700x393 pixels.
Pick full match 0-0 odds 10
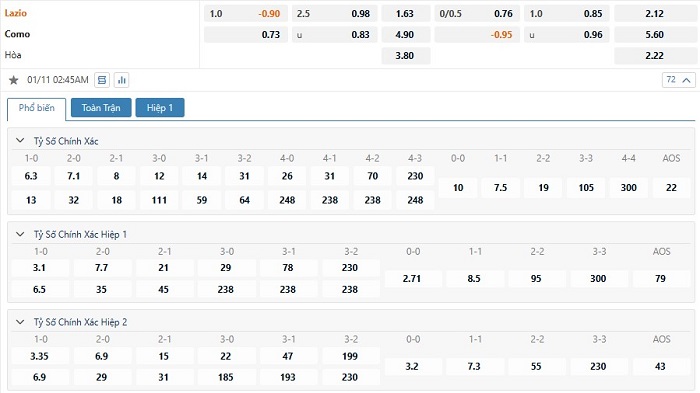pos(458,188)
